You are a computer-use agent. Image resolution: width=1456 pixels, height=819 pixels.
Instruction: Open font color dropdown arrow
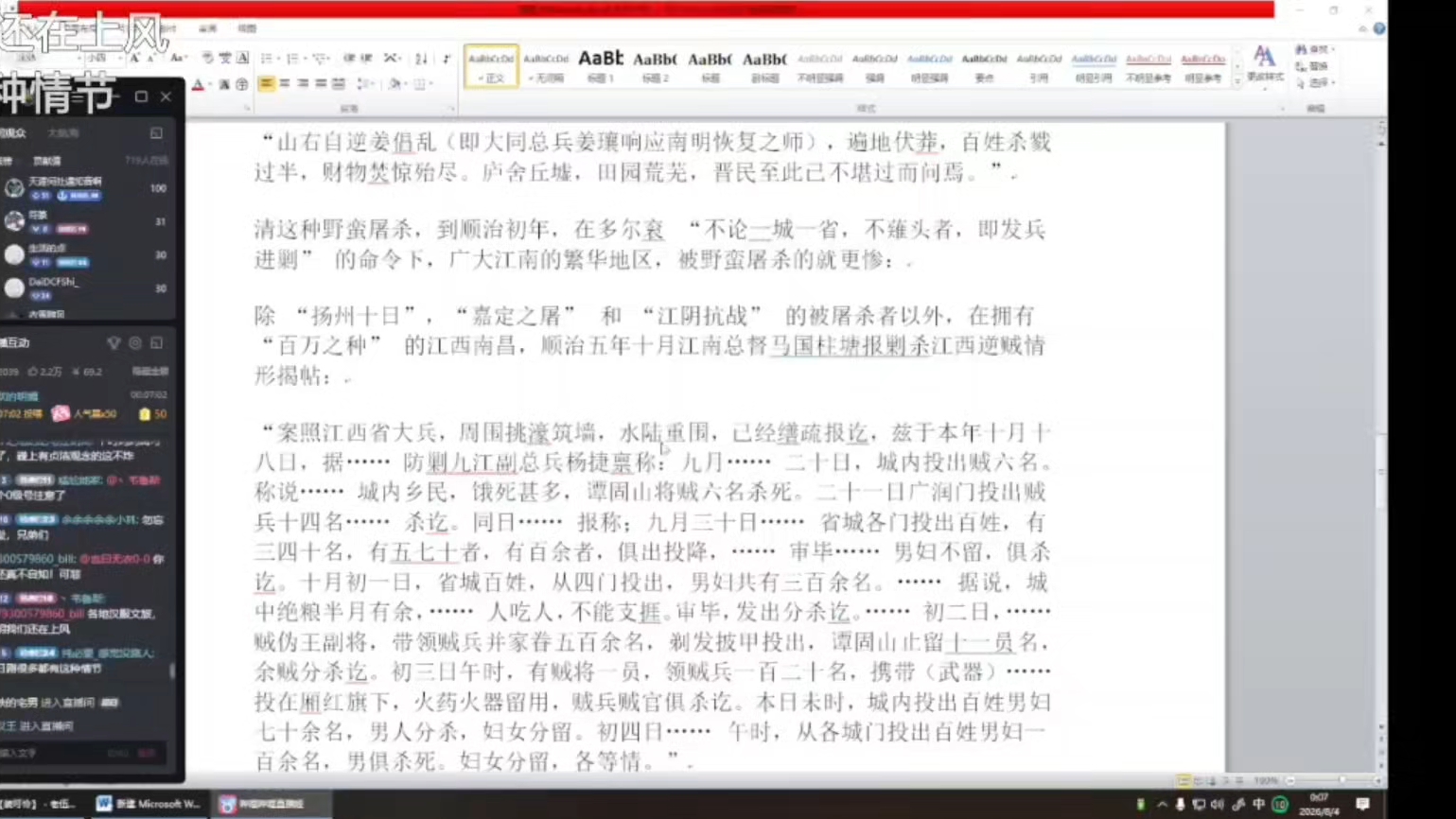[x=210, y=85]
